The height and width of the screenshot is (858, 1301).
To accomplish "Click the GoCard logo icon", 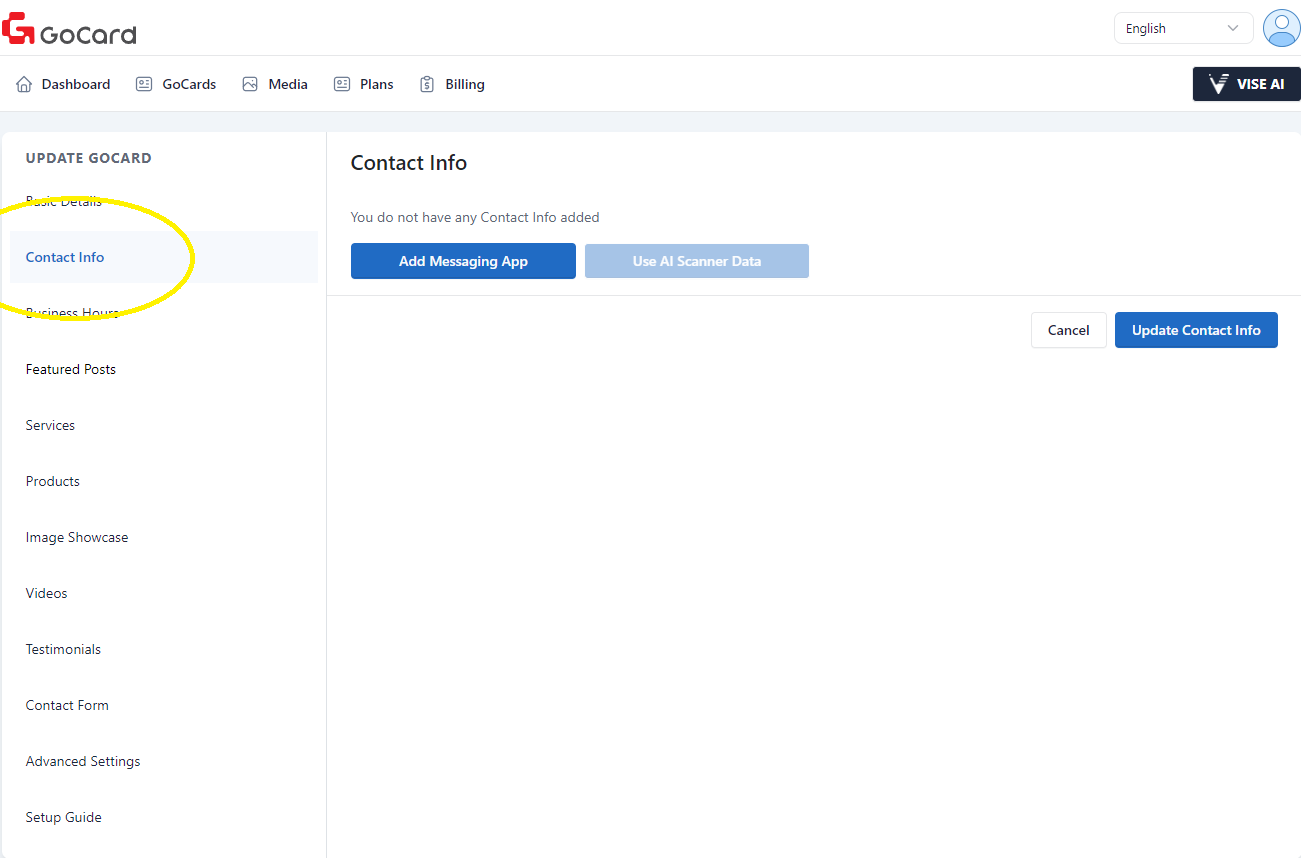I will (19, 29).
